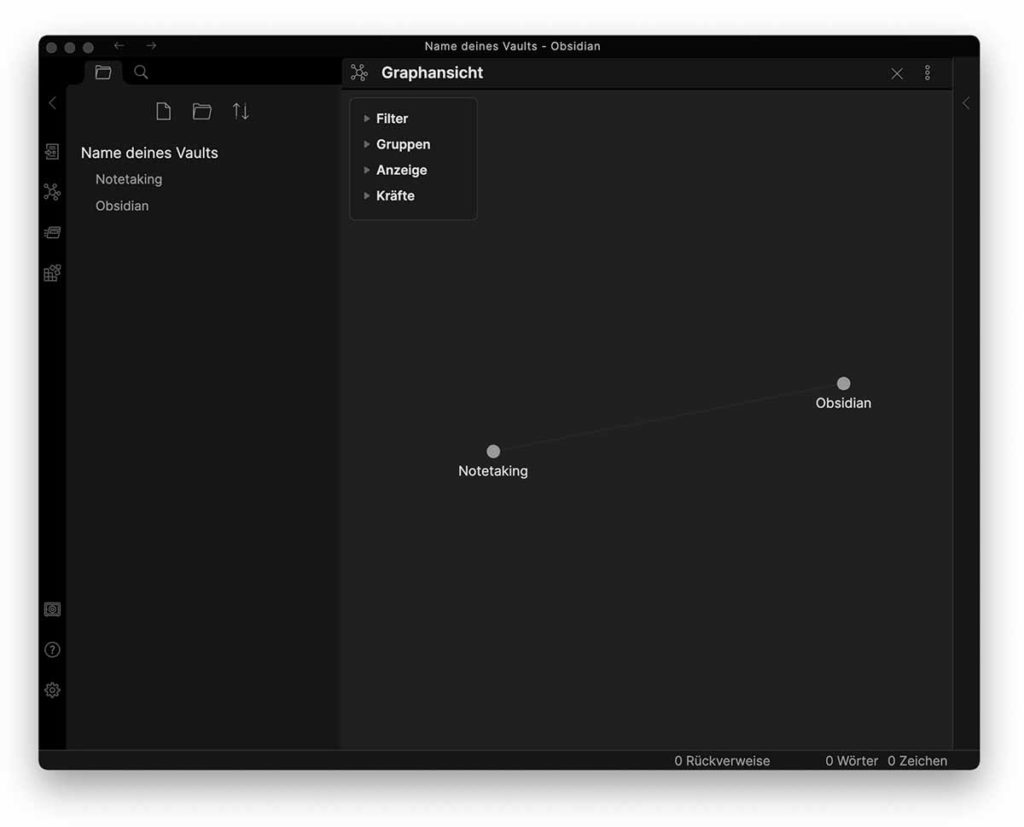Open the Obsidian note in file list
Image resolution: width=1024 pixels, height=827 pixels.
point(122,206)
